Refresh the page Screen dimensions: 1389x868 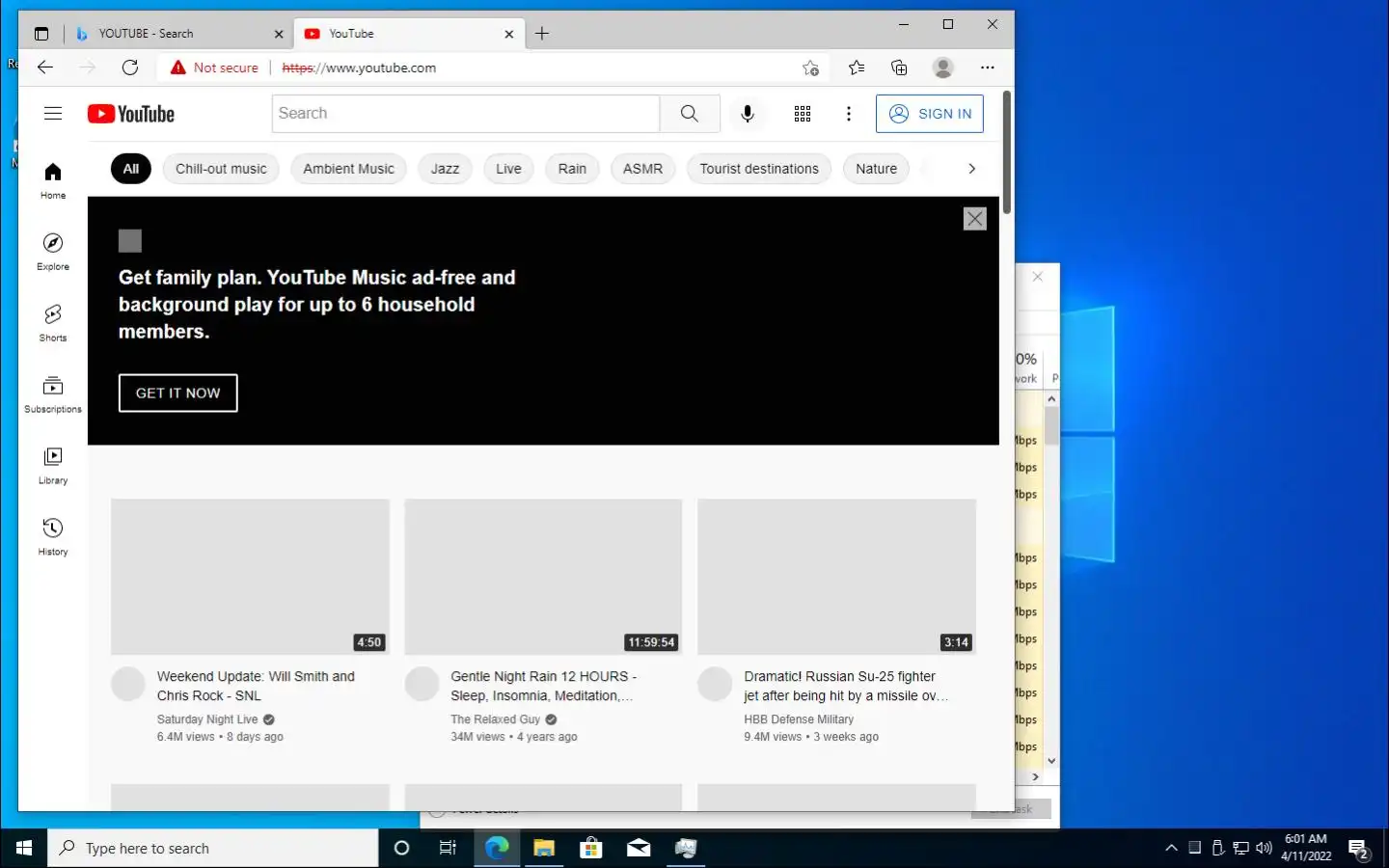[x=130, y=68]
